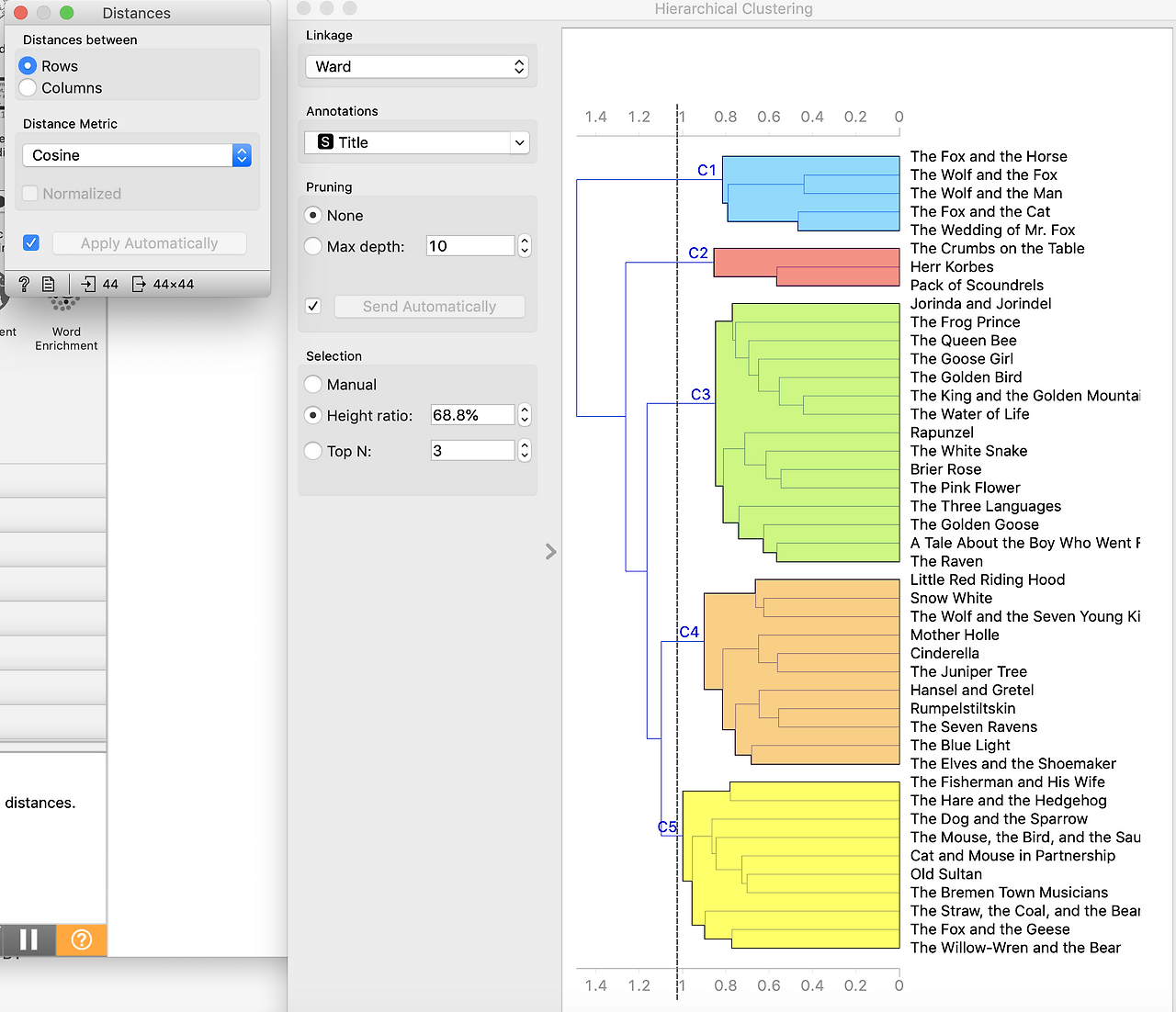The image size is (1176, 1012).
Task: Open the help icon in Distances status bar
Action: coord(24,284)
